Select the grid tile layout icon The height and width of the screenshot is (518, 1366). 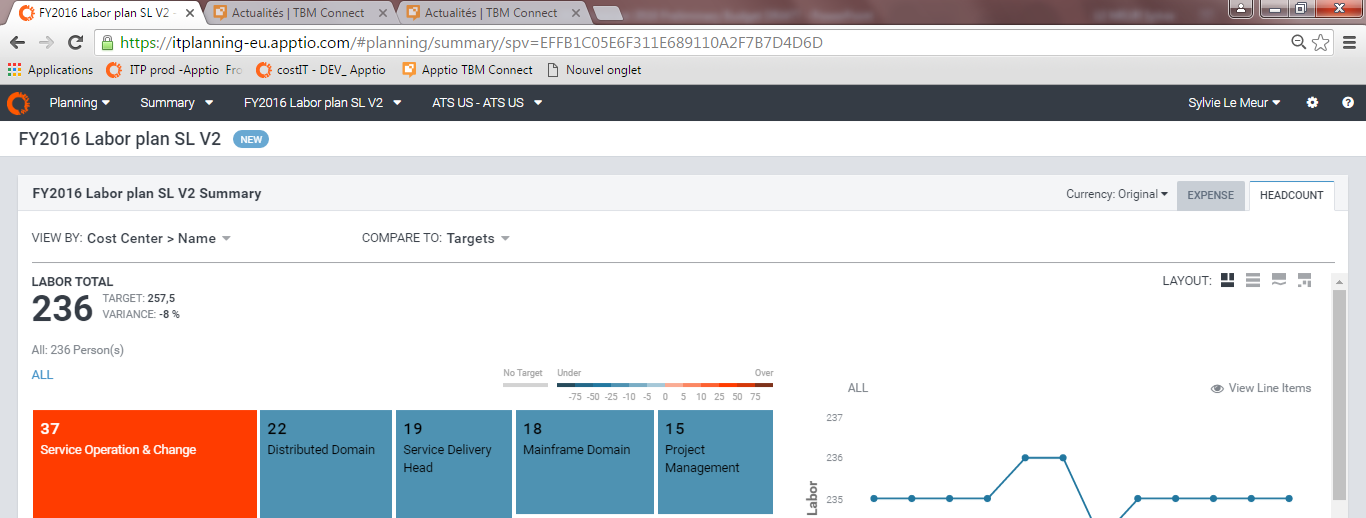point(1228,280)
